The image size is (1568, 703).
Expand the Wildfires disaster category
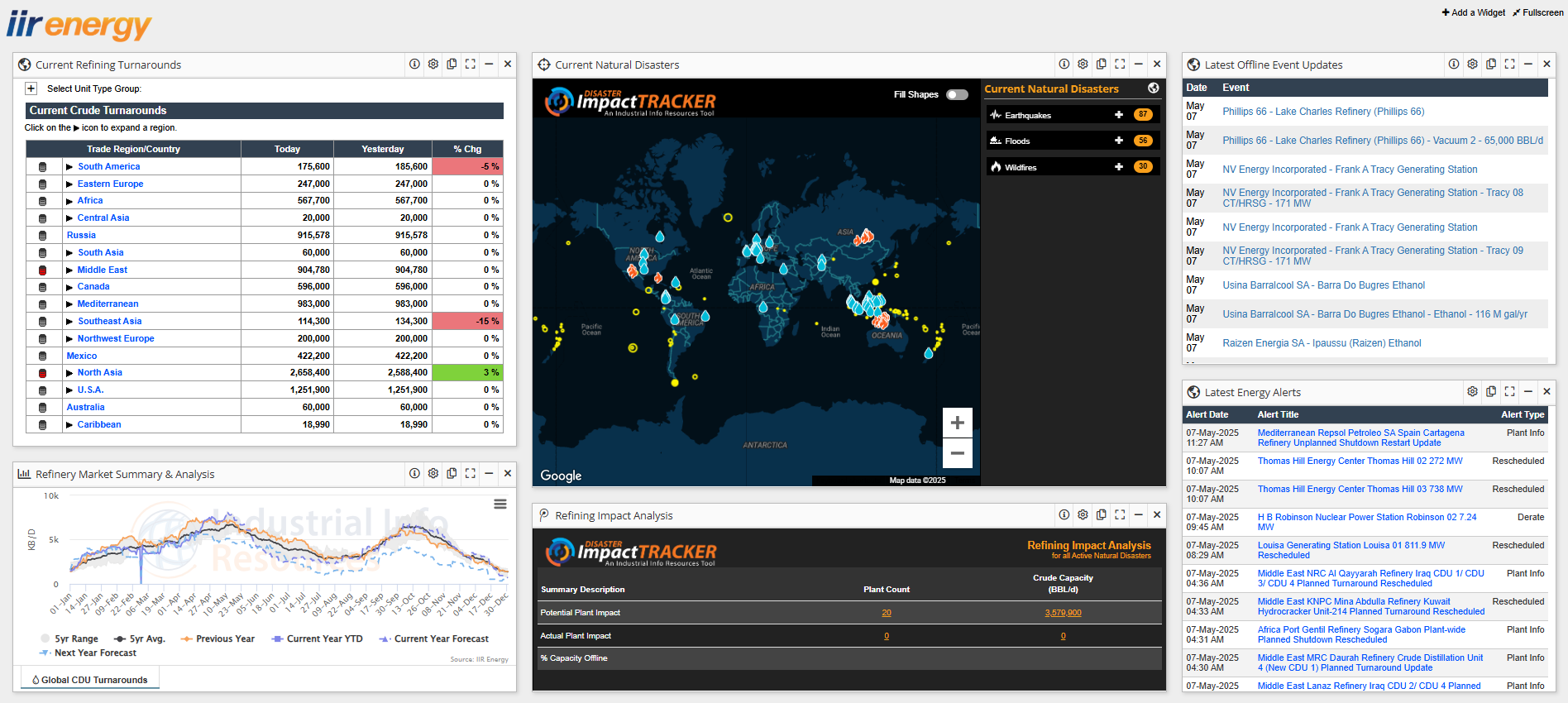(x=1119, y=166)
